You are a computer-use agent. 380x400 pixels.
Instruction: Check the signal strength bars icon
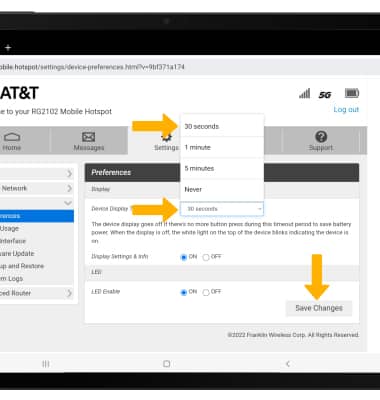point(304,93)
